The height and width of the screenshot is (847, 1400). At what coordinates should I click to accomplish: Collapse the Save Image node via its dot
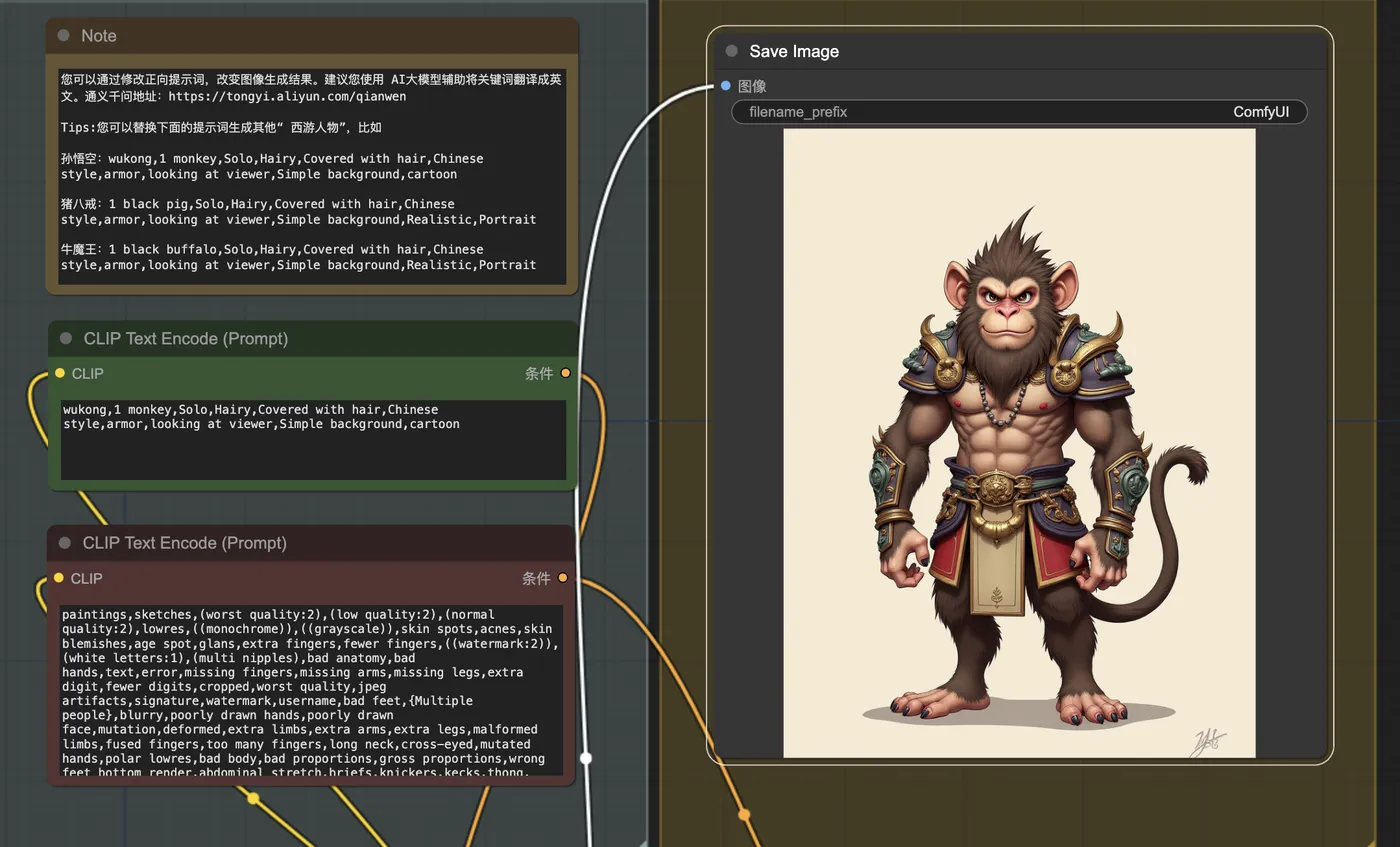731,51
